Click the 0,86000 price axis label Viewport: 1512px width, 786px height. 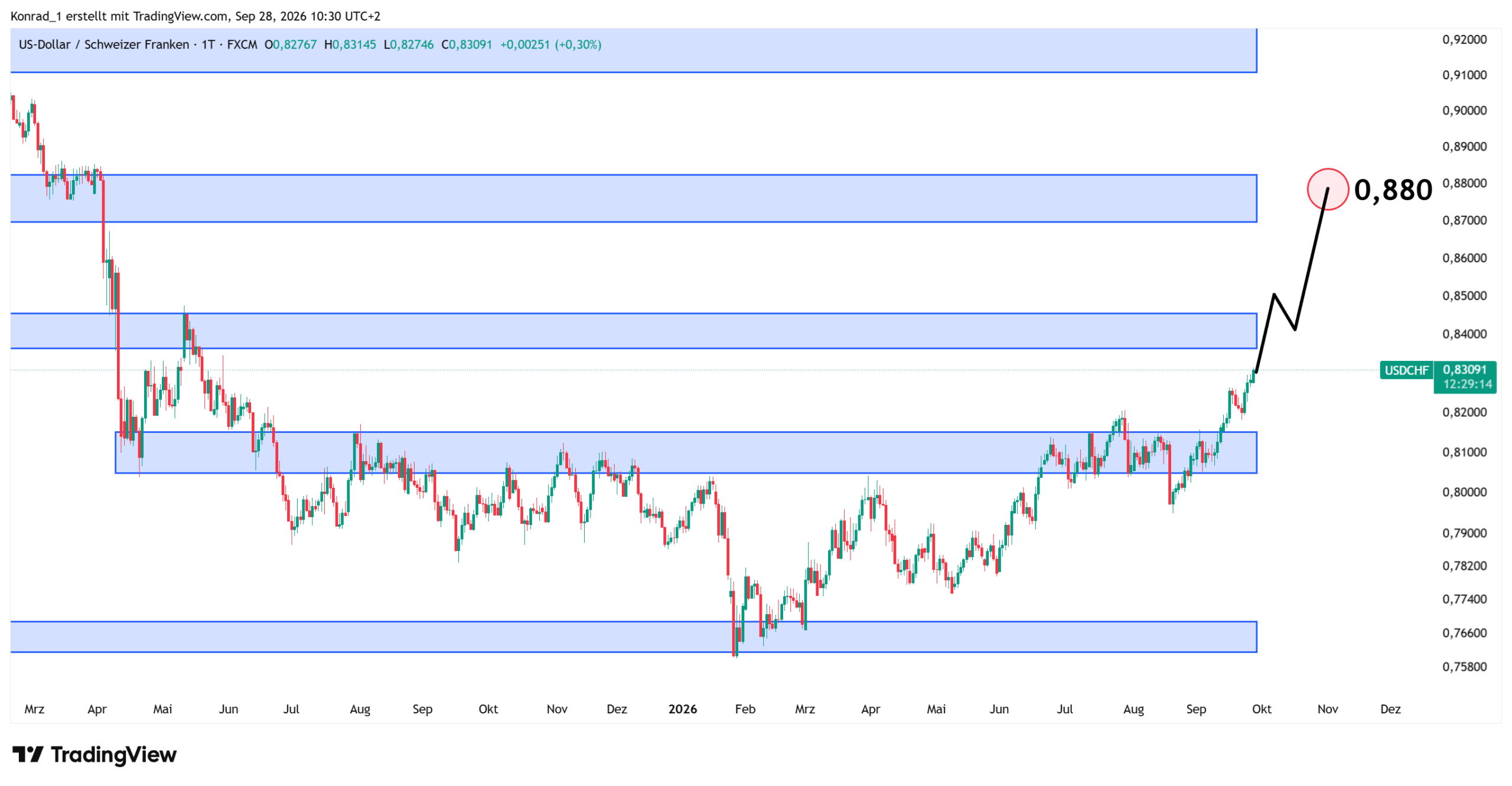tap(1464, 258)
